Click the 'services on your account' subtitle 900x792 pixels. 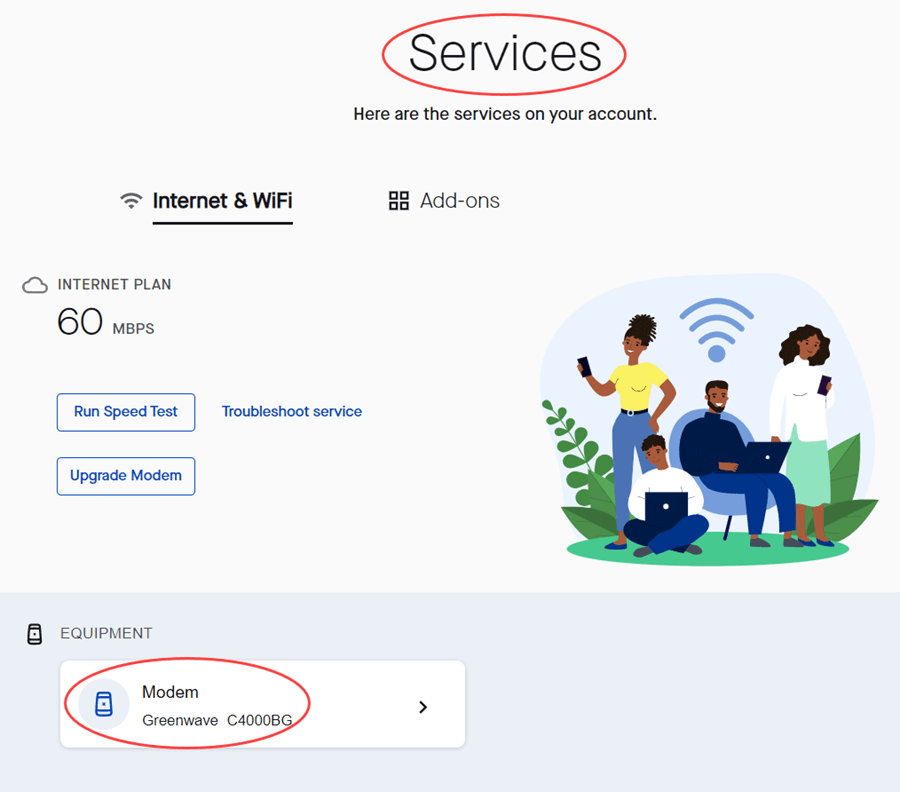pyautogui.click(x=505, y=114)
